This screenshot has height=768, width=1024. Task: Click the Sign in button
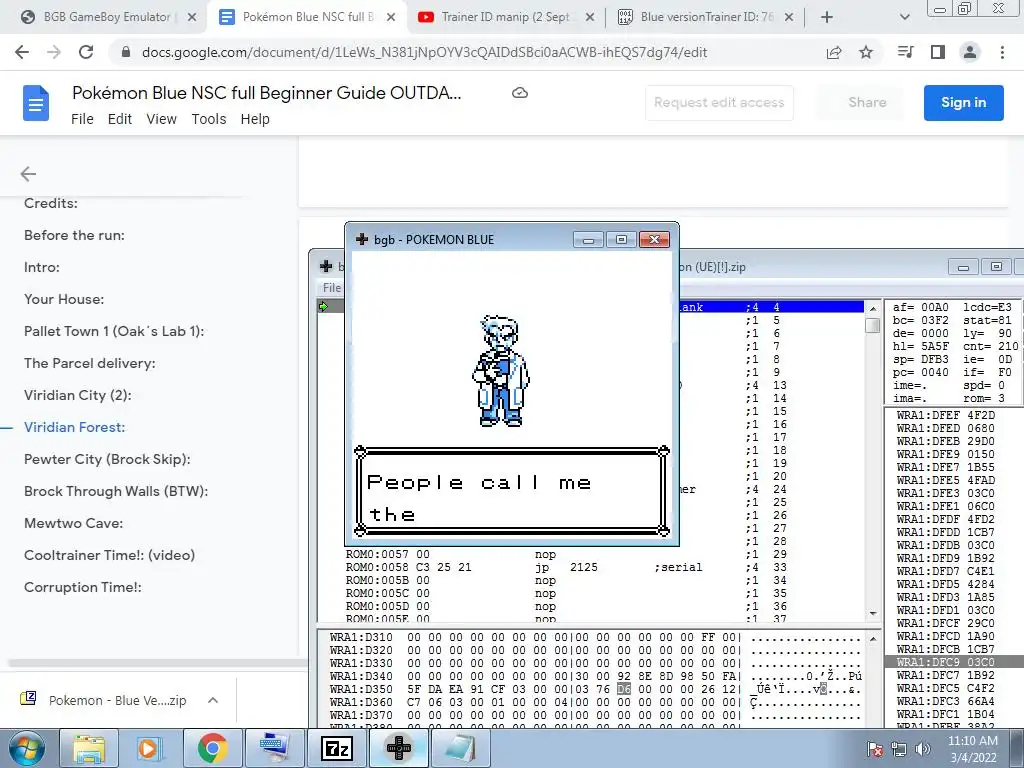[963, 103]
